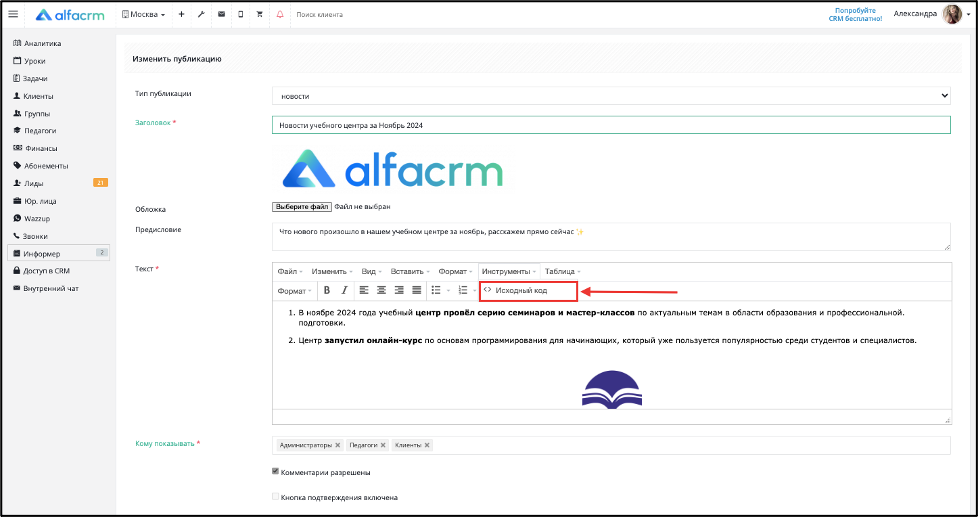This screenshot has width=979, height=518.
Task: Align text right in editor
Action: 399,290
